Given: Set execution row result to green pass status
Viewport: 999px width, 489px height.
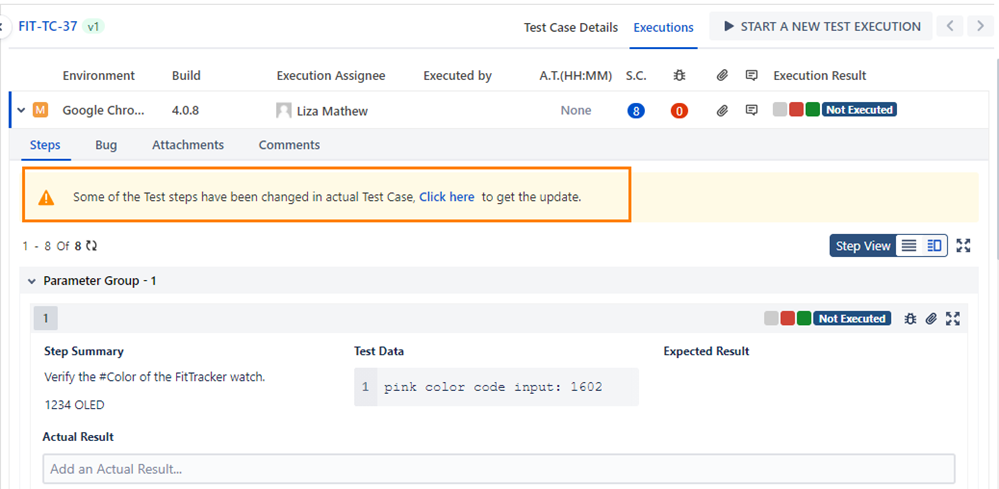Looking at the screenshot, I should point(812,110).
